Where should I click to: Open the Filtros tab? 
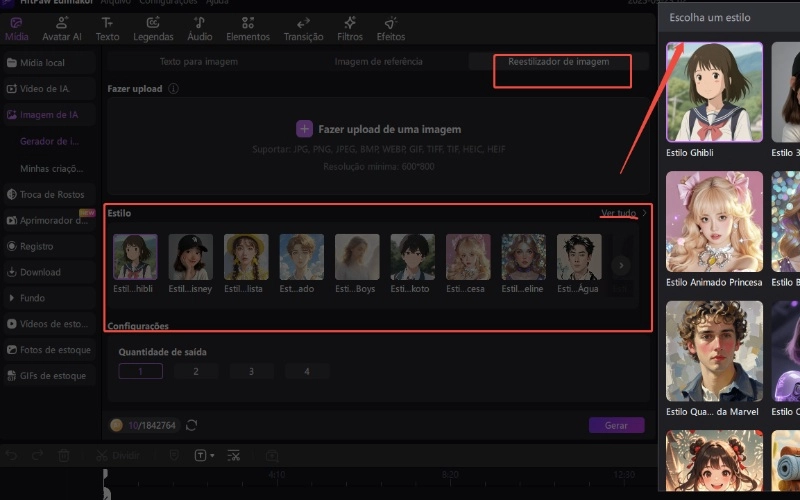[x=350, y=30]
